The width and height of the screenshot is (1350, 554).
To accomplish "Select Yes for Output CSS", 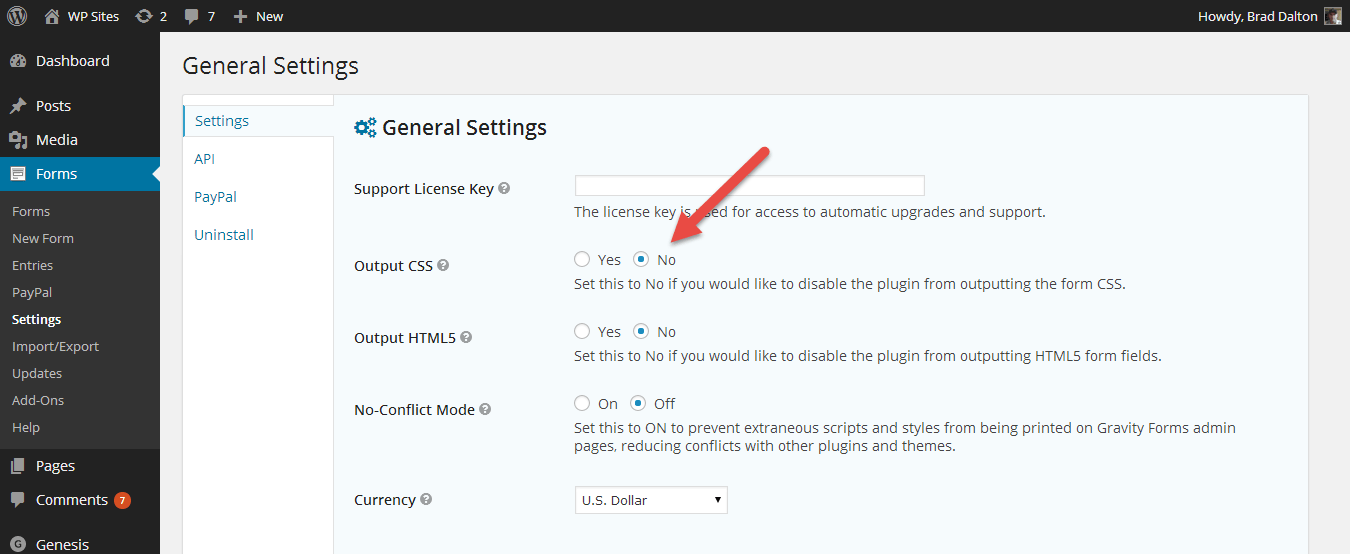I will pos(582,259).
